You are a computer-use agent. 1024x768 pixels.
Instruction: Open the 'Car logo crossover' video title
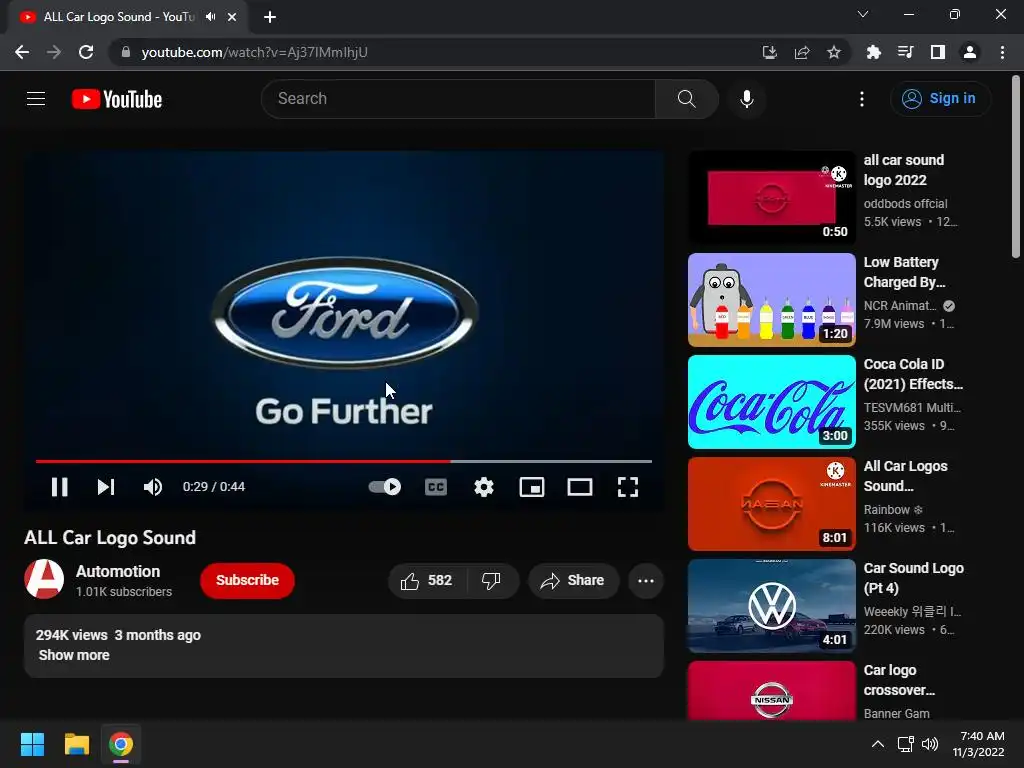click(899, 680)
